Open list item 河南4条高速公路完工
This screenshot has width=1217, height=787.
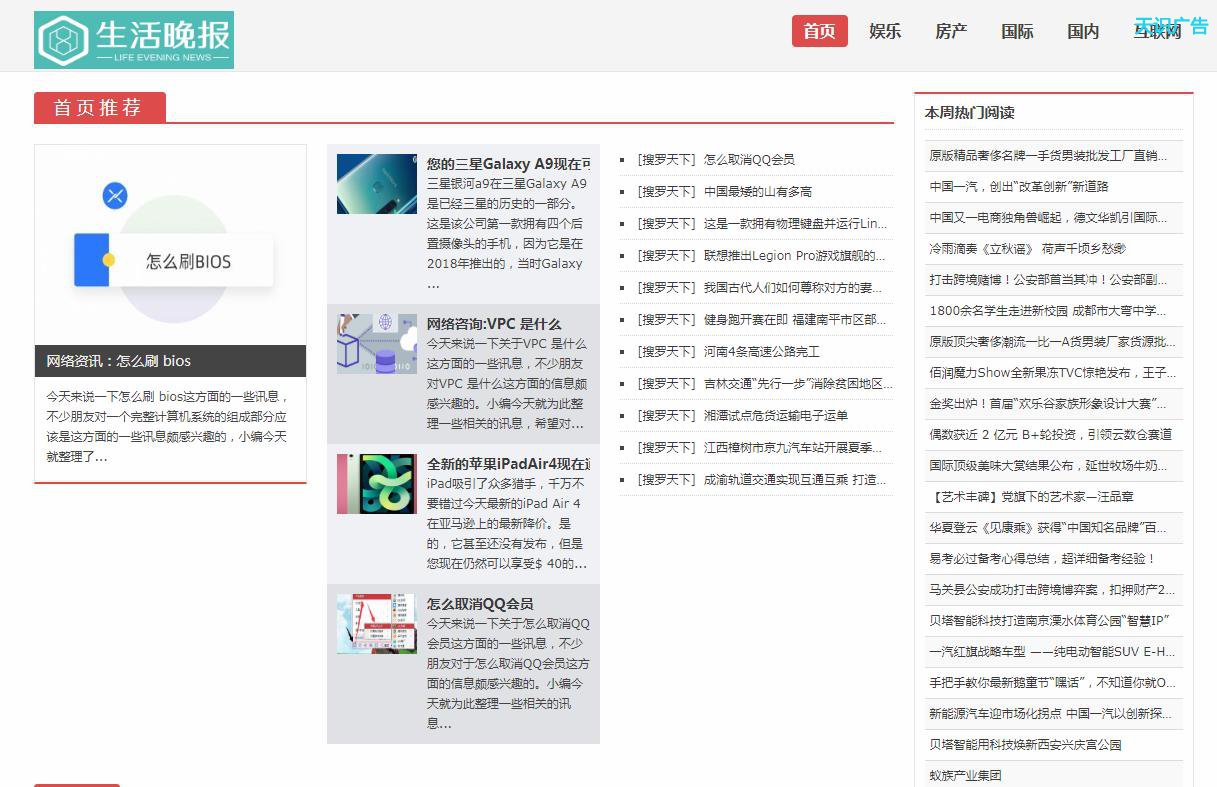tap(762, 351)
